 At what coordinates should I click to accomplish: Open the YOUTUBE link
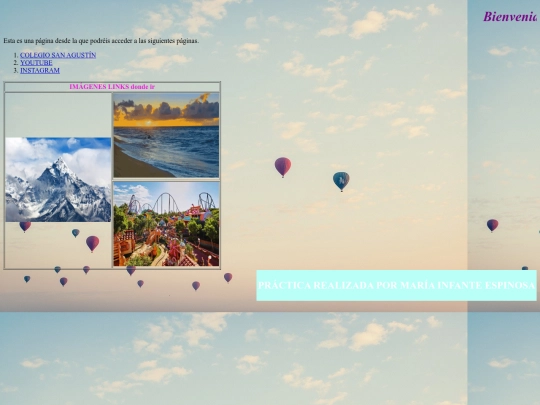tap(36, 63)
